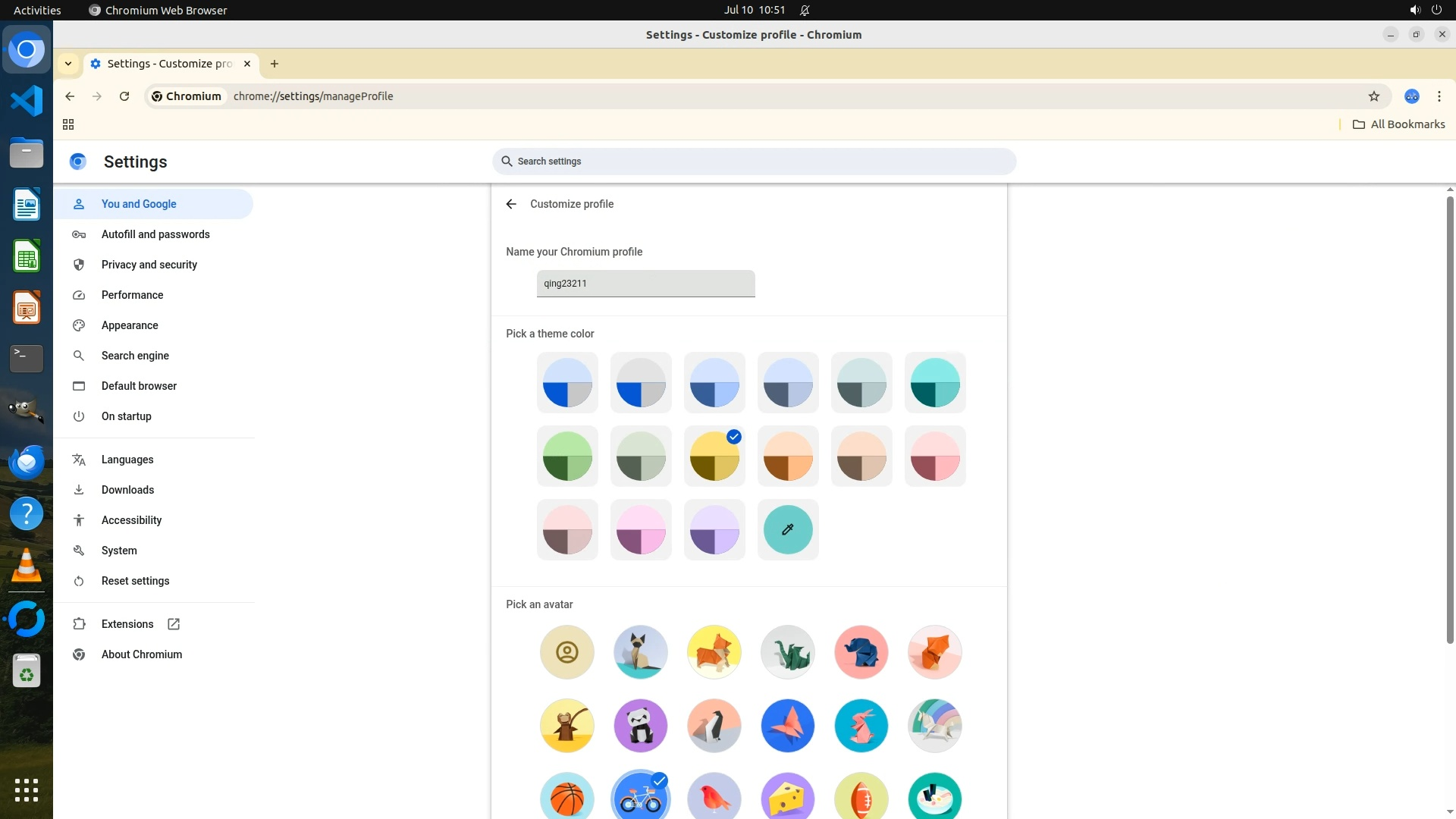
Task: Open the apps grid icon in the bookmarks bar
Action: (x=68, y=124)
